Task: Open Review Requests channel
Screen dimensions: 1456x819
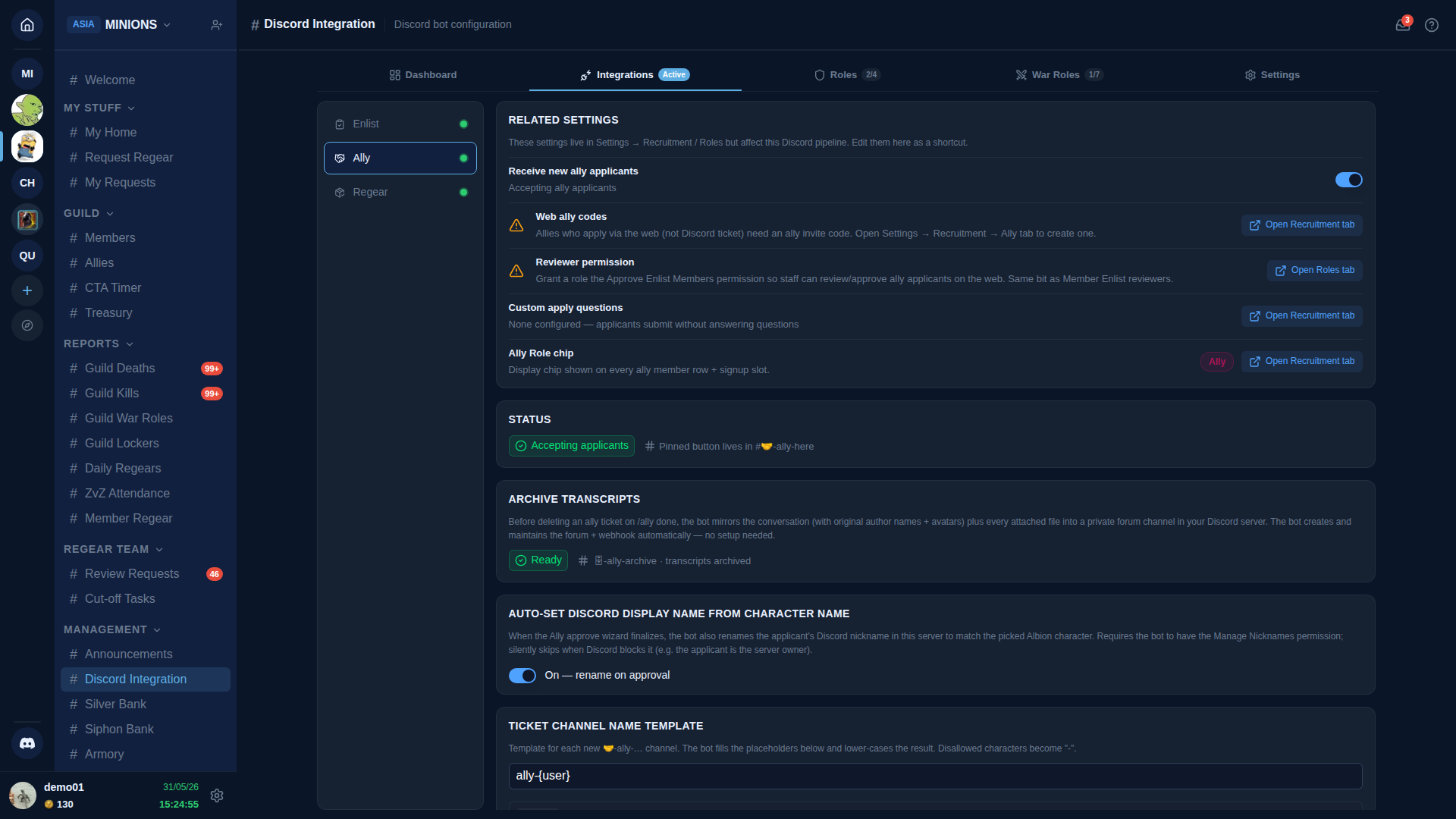Action: (x=146, y=574)
